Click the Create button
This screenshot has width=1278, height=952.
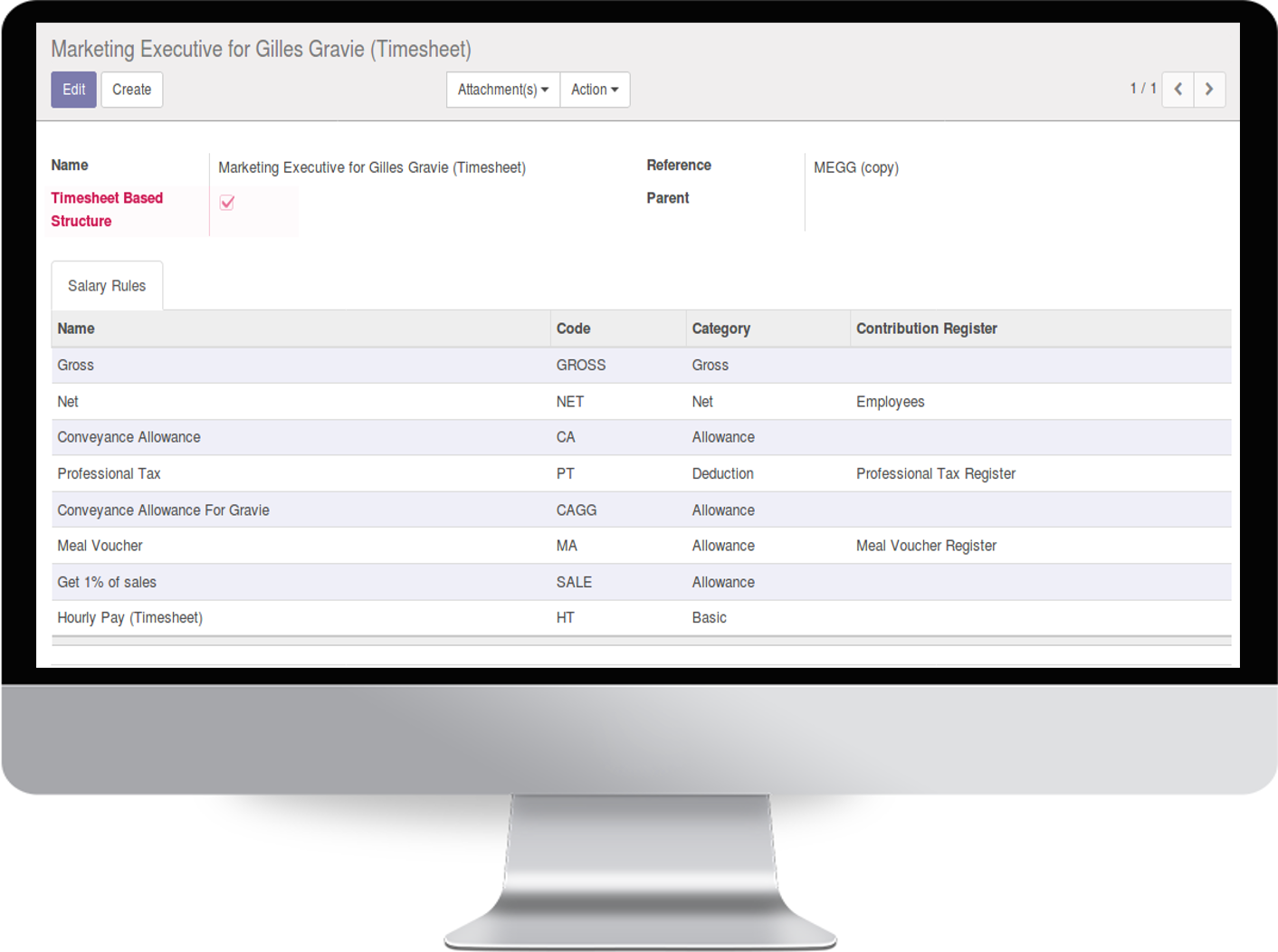coord(131,90)
